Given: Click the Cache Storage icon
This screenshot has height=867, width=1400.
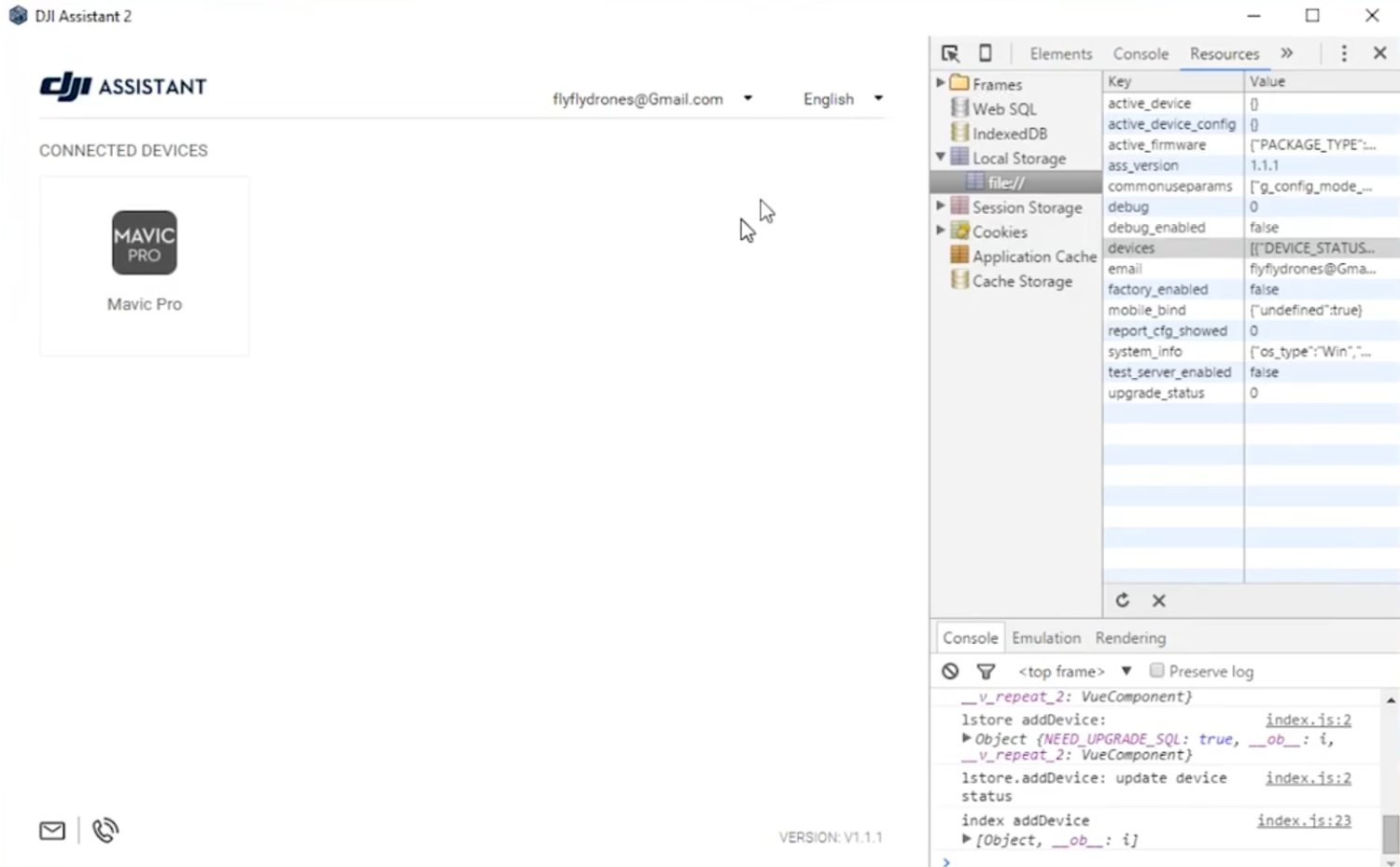Looking at the screenshot, I should (959, 280).
